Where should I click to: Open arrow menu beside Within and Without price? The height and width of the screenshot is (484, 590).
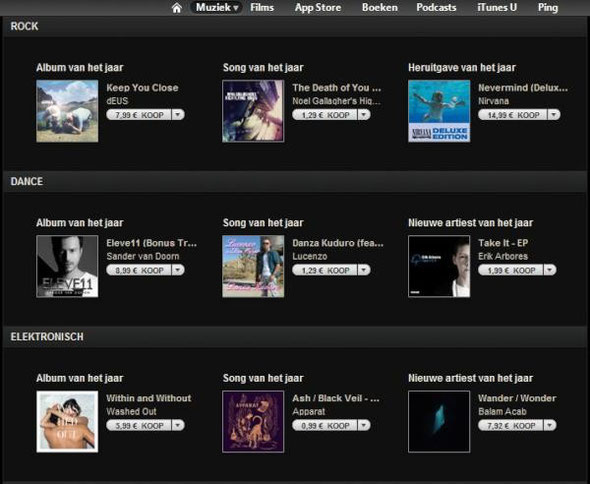pos(178,425)
